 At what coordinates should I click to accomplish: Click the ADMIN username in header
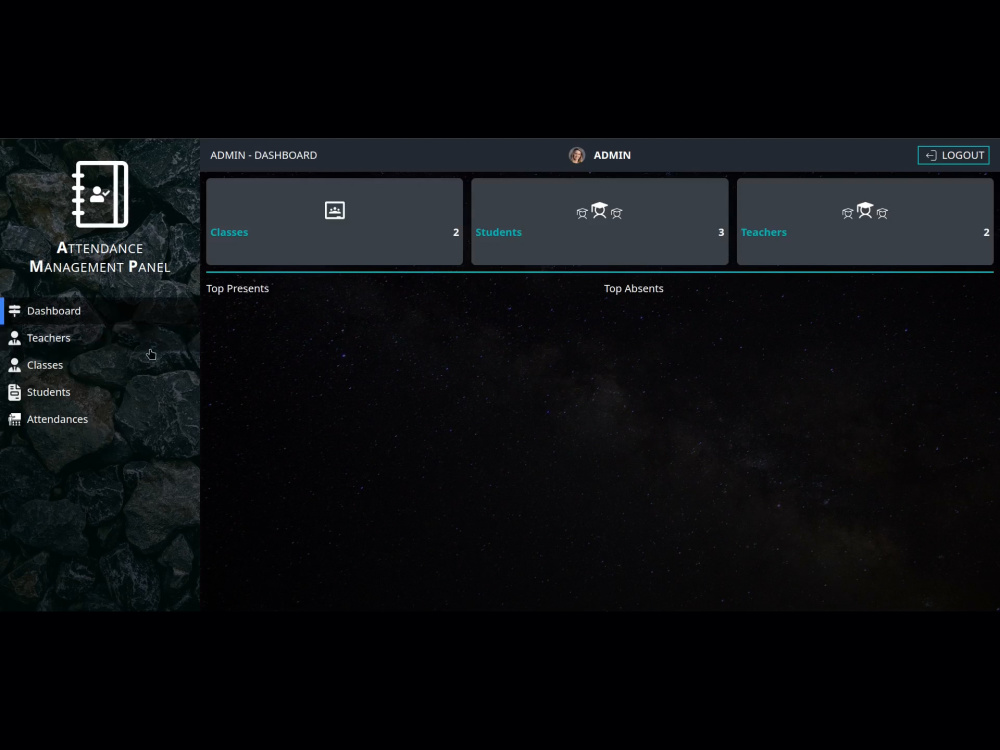click(x=612, y=155)
